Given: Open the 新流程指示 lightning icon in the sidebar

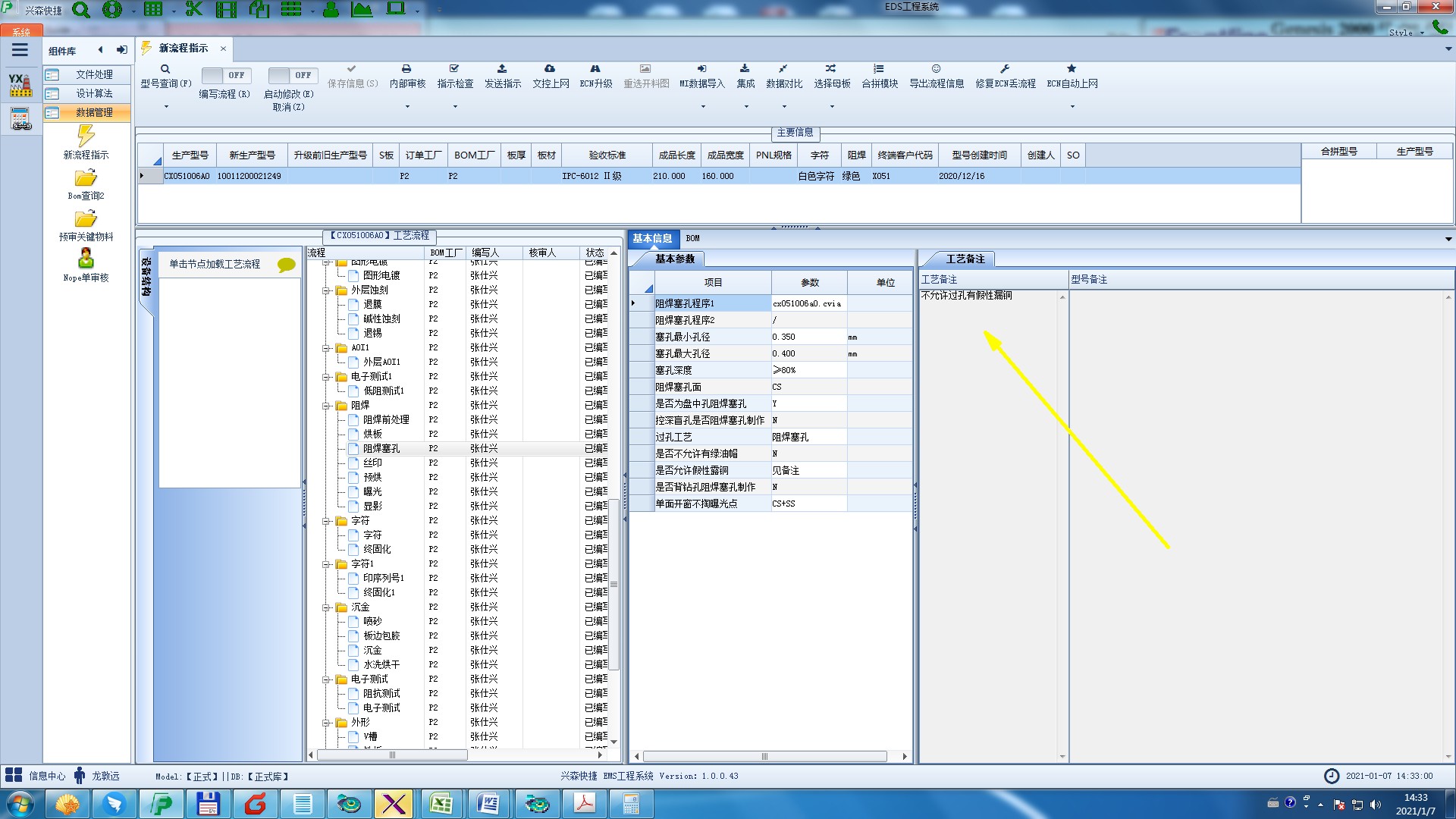Looking at the screenshot, I should (x=86, y=136).
